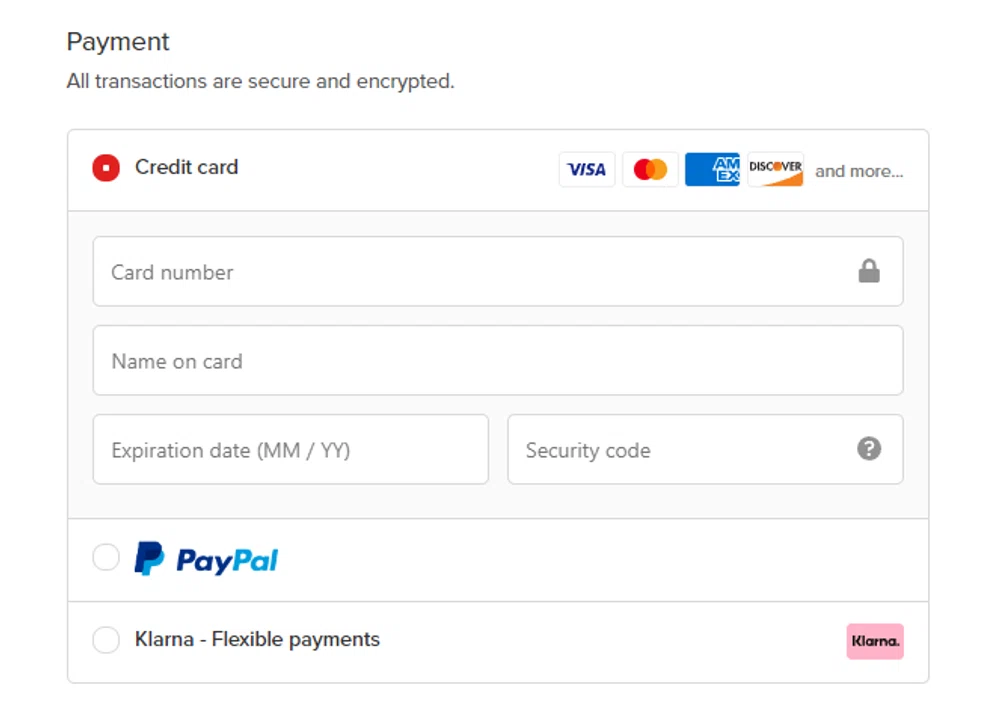Click the Name on card field
This screenshot has height=716, width=1000.
click(x=498, y=360)
